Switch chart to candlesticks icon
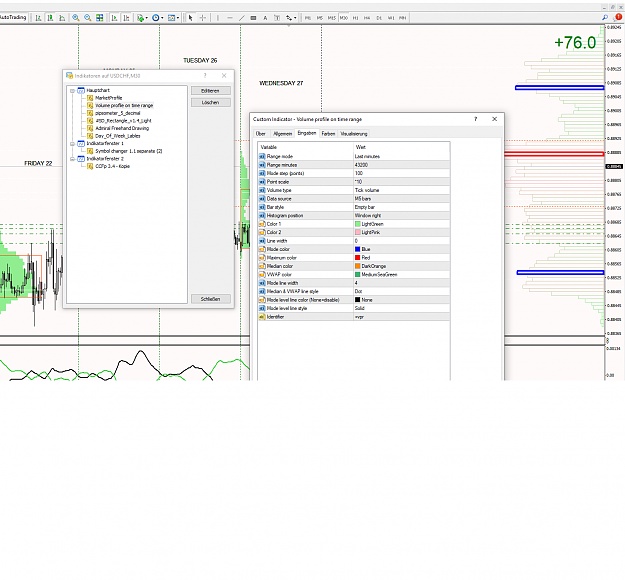The image size is (625, 580). (50, 18)
